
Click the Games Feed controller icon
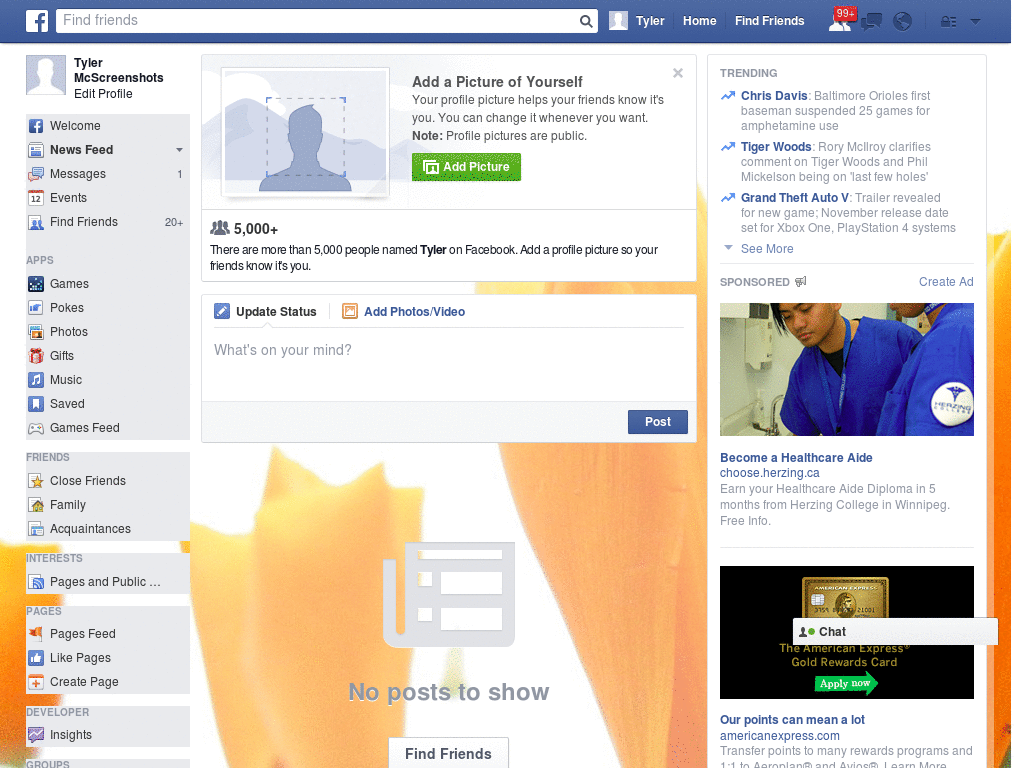coord(36,428)
